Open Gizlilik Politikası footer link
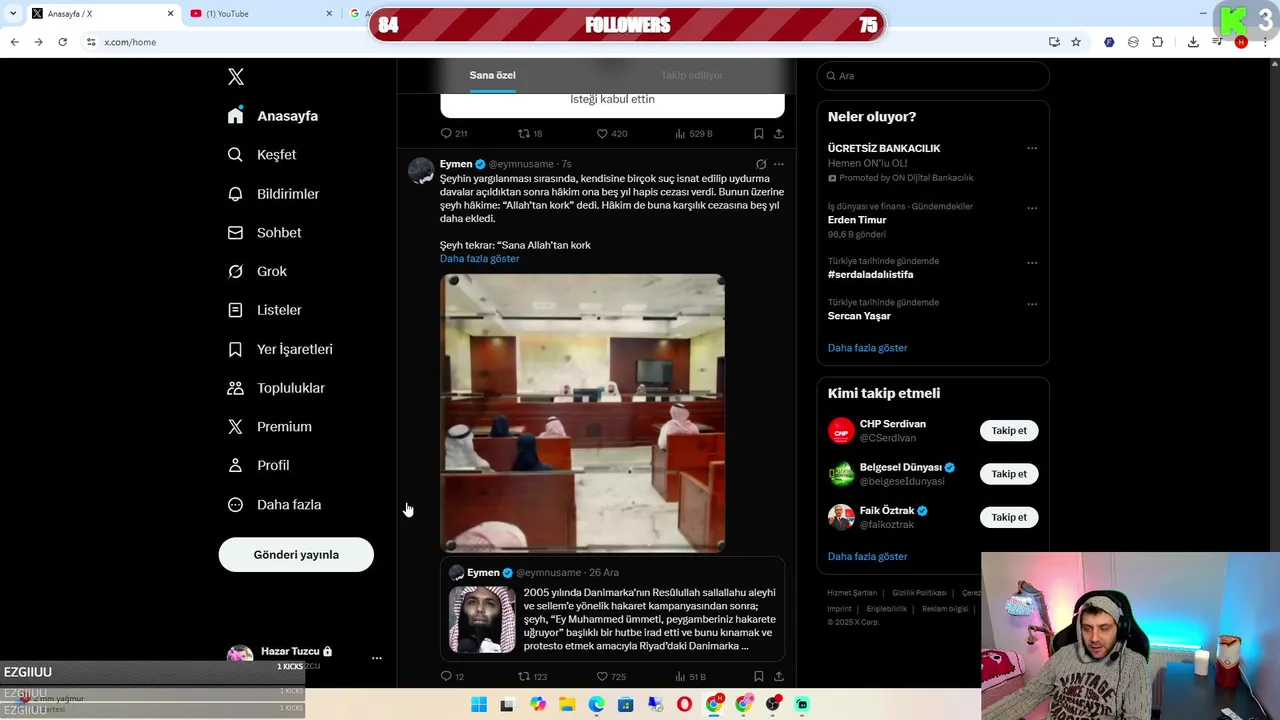This screenshot has width=1280, height=720. point(919,593)
